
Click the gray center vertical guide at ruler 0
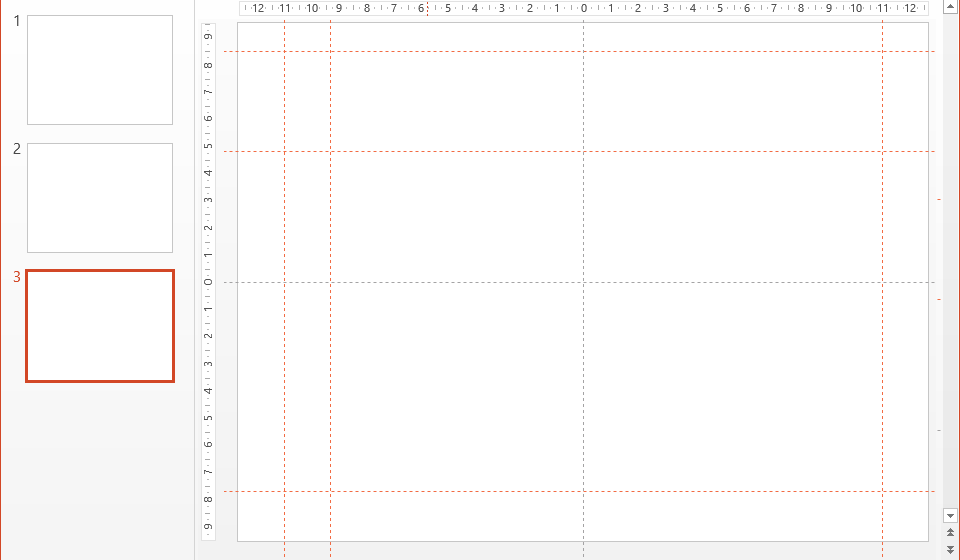(583, 288)
